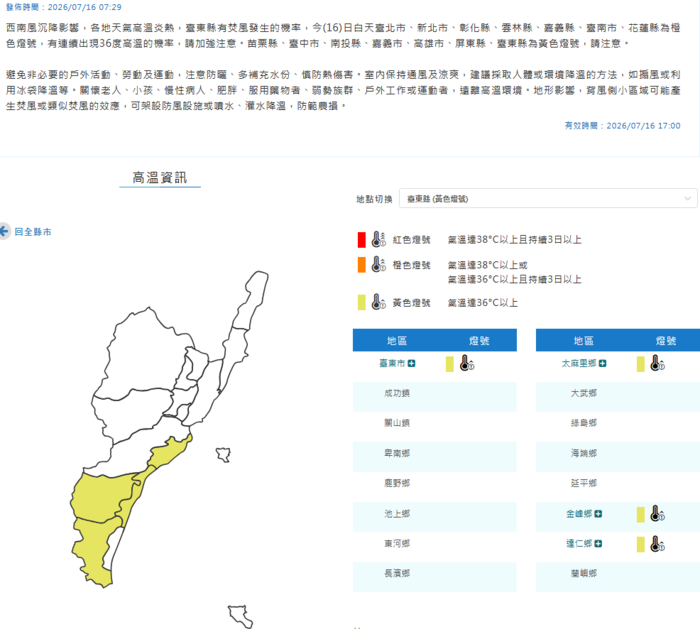Expand the 達仁鄉 row plus icon

[x=598, y=544]
